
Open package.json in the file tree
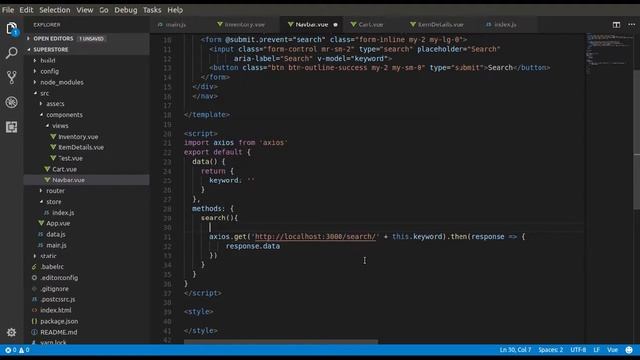pos(59,322)
